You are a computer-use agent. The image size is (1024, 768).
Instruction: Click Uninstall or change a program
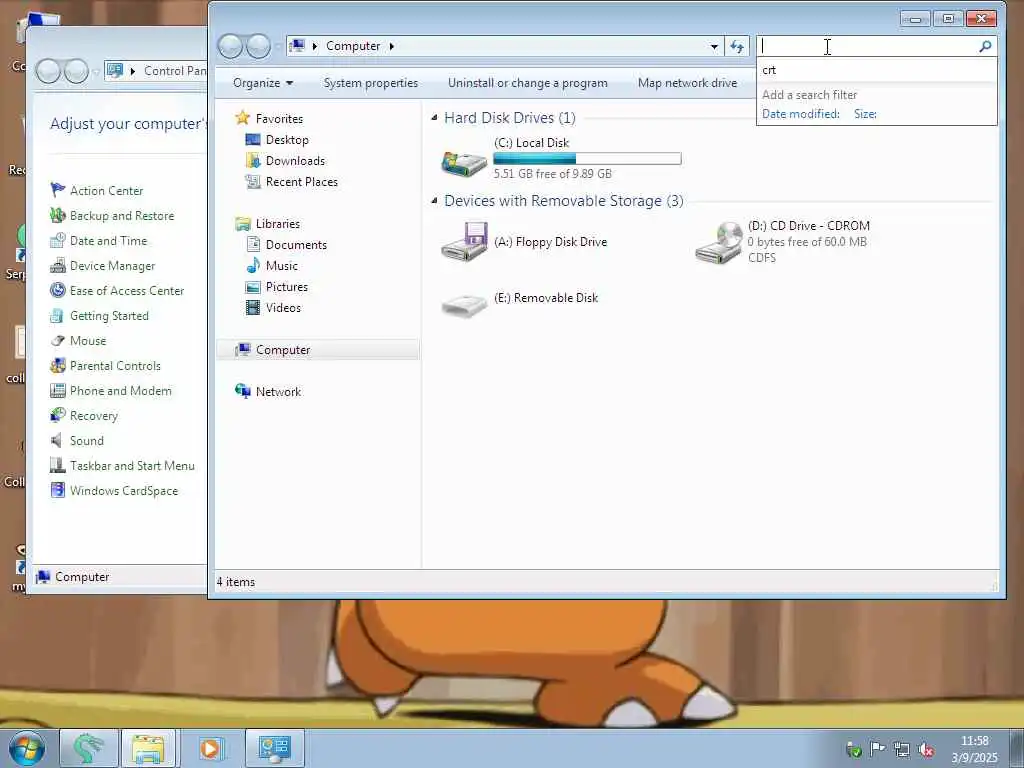pos(528,83)
